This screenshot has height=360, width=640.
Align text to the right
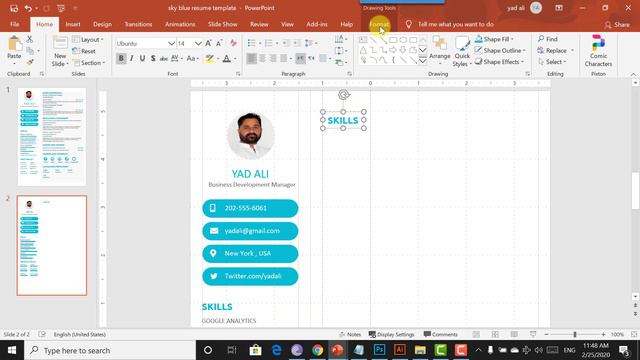click(x=273, y=58)
